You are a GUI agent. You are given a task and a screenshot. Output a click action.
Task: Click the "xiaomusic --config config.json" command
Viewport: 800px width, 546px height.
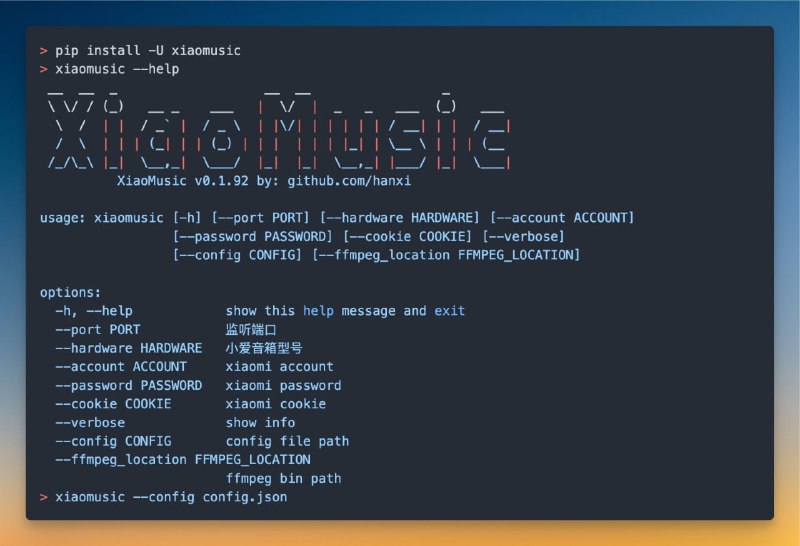(170, 496)
